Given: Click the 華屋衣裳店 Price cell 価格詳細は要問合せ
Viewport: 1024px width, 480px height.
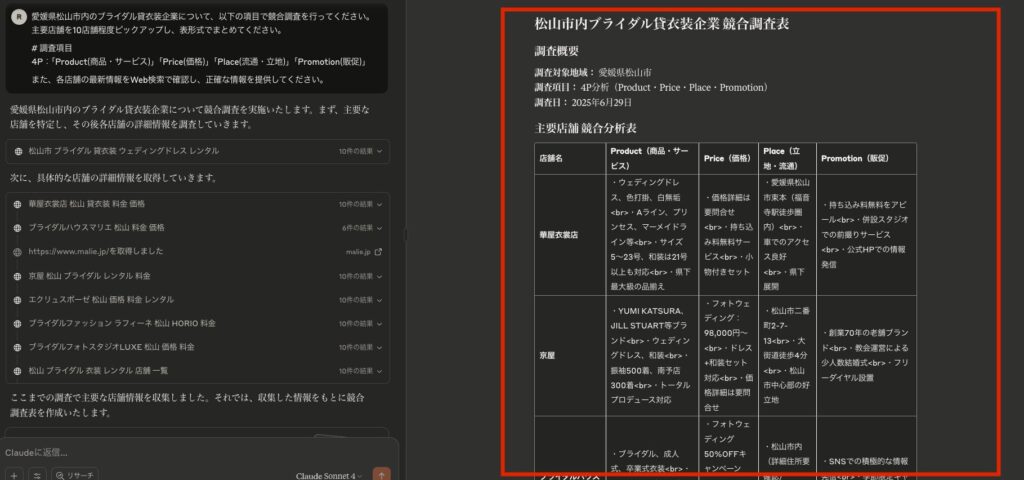Looking at the screenshot, I should (x=728, y=234).
